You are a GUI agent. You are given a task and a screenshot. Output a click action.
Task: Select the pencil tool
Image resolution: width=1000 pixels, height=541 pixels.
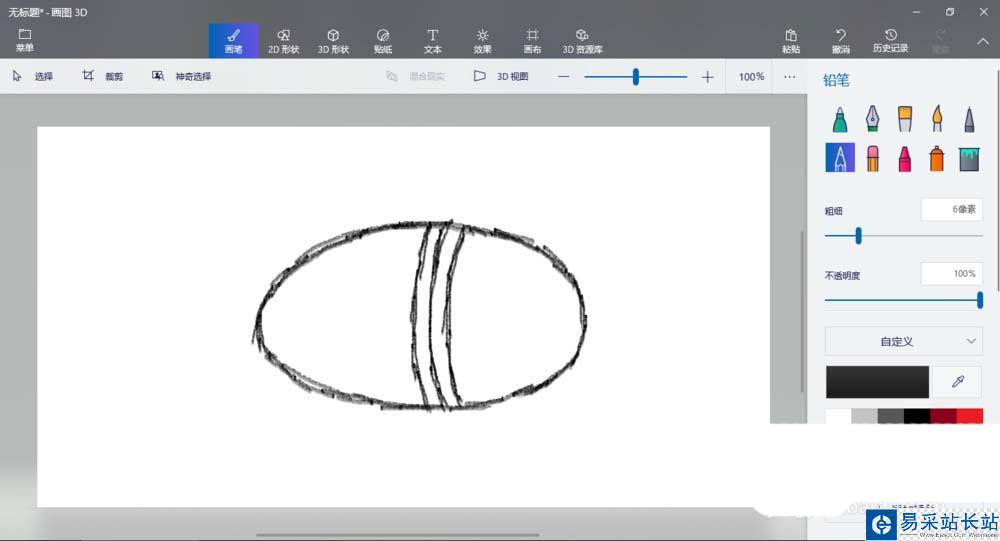[840, 158]
